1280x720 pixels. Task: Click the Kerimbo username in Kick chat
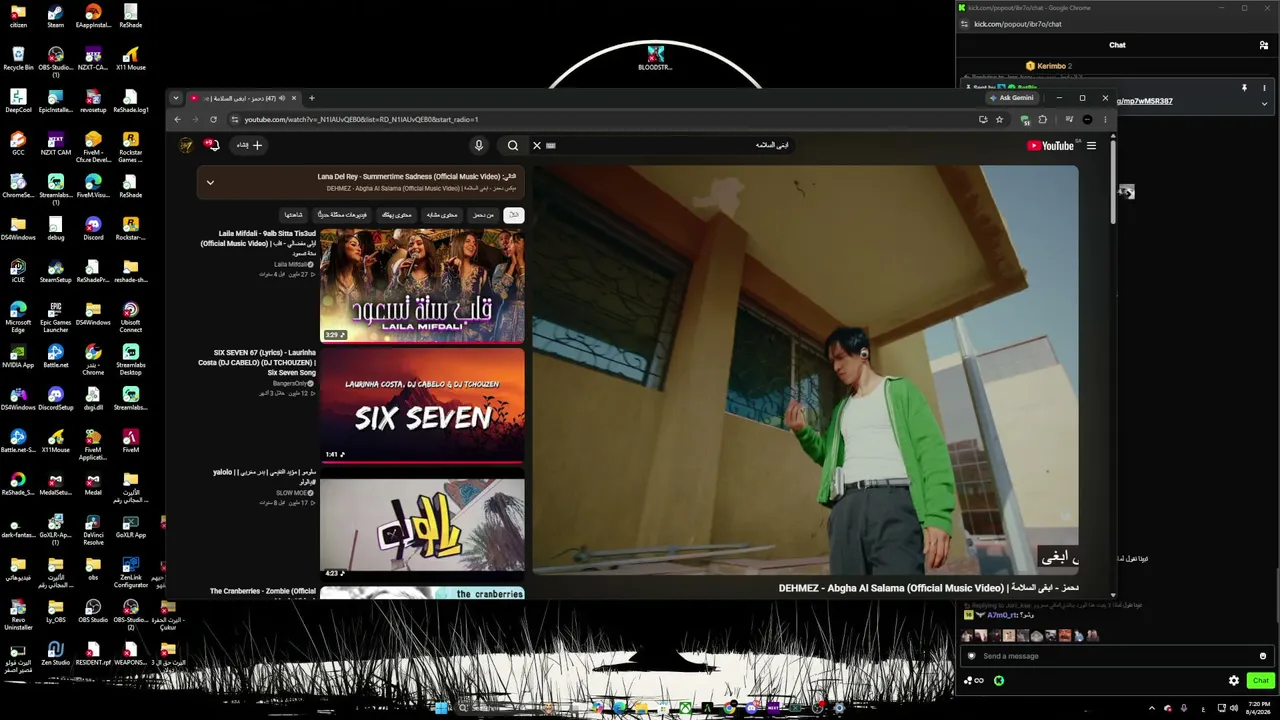(1051, 66)
